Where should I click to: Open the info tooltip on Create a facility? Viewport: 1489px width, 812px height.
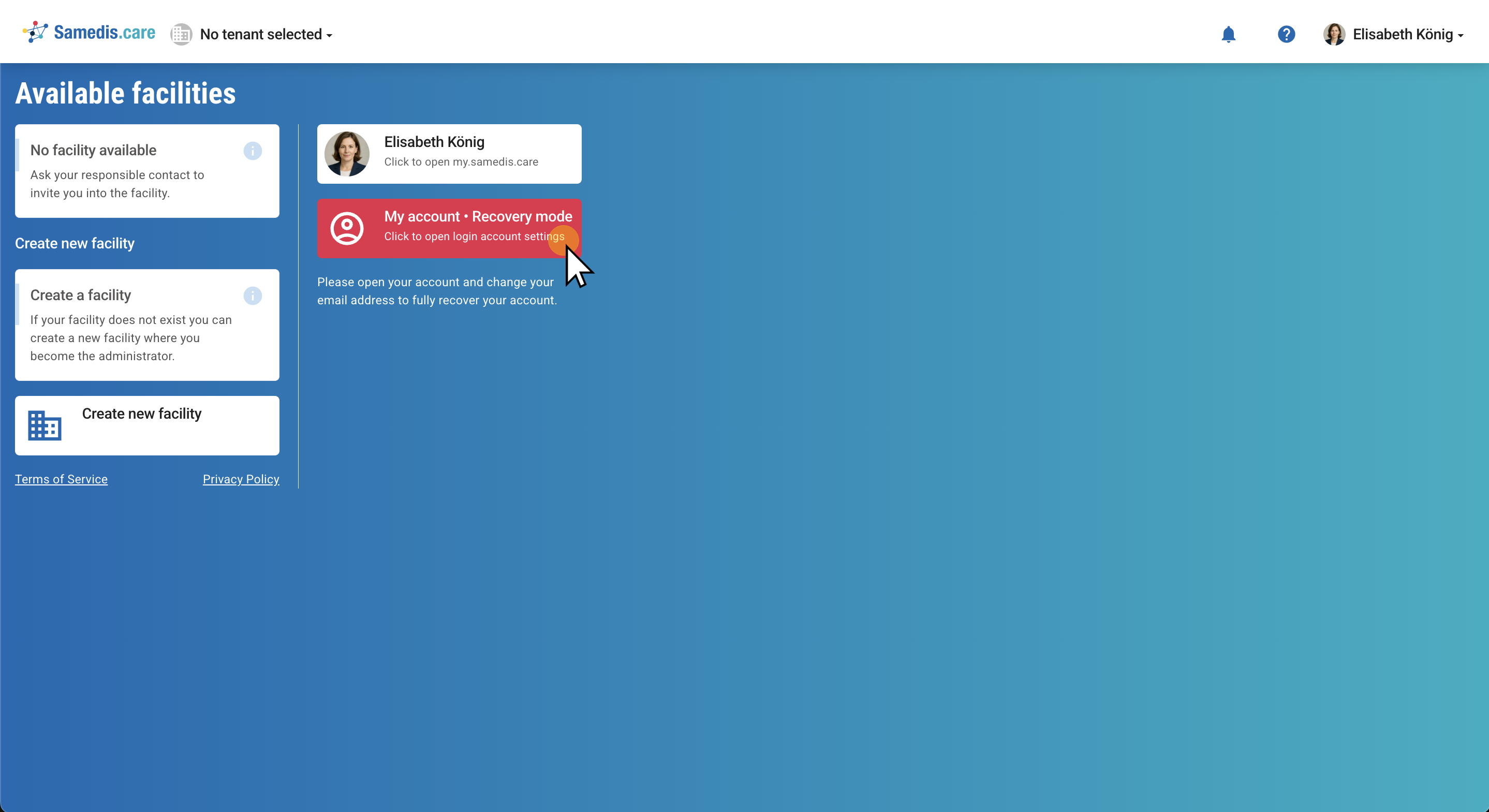(x=252, y=296)
